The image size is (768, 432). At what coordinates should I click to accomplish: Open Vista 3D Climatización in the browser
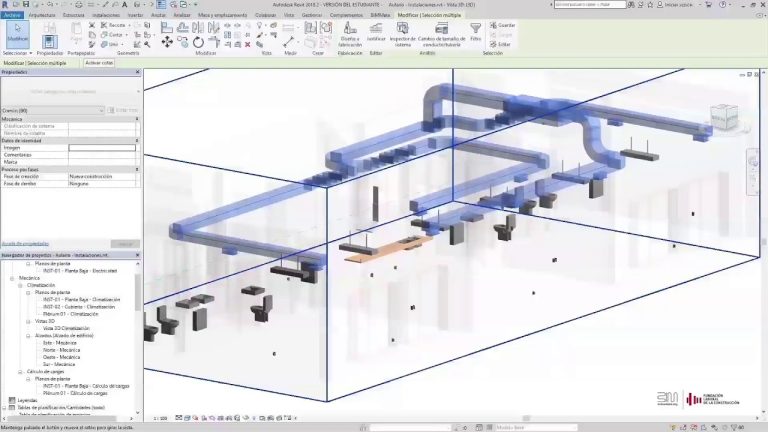coord(66,328)
